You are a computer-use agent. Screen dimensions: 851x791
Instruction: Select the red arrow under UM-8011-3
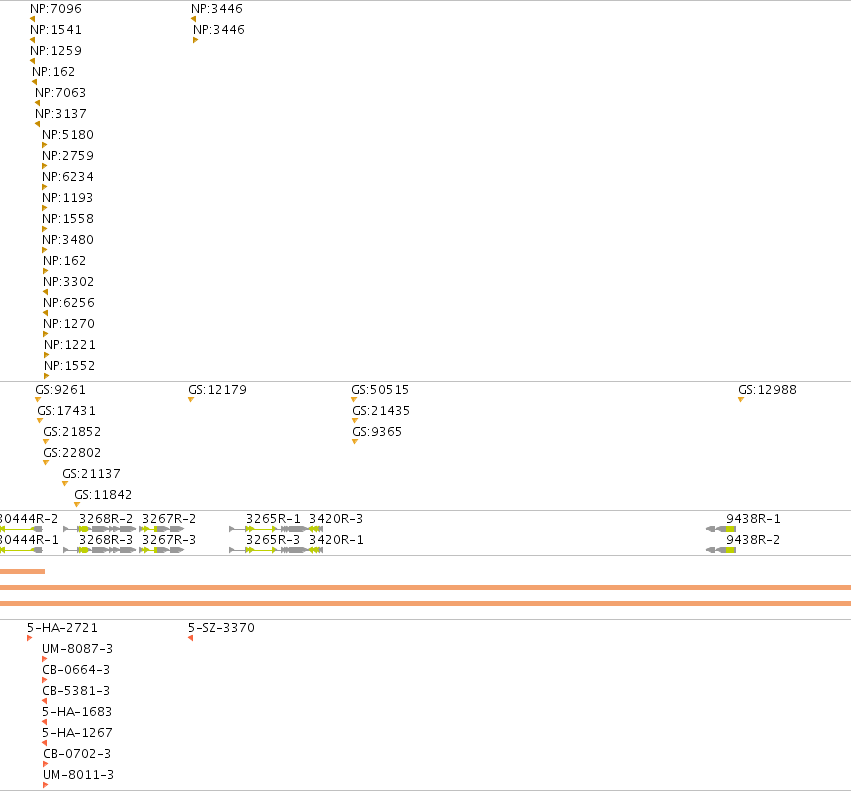click(x=46, y=785)
